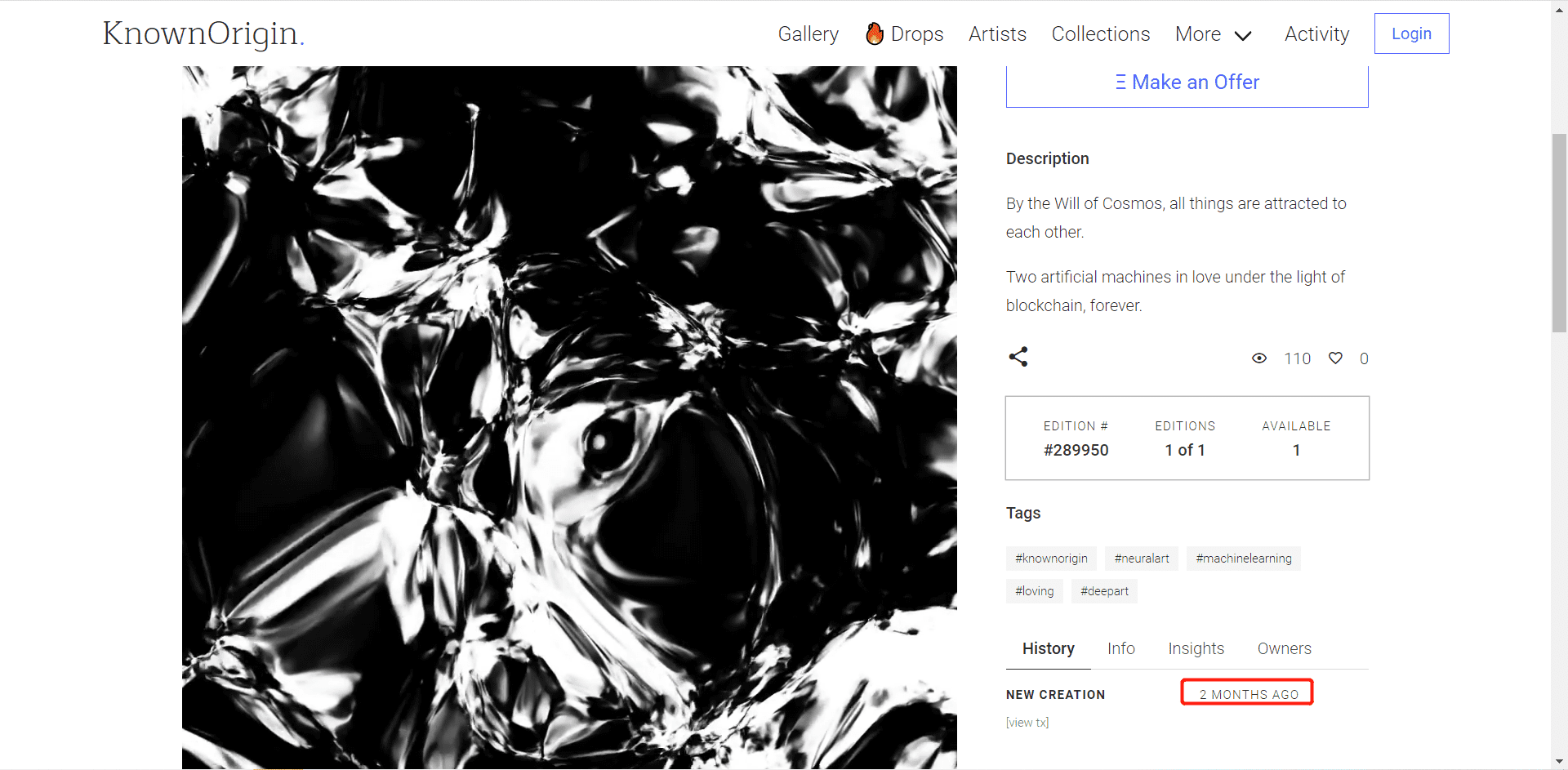
Task: Click the #deepart tag
Action: [1104, 591]
